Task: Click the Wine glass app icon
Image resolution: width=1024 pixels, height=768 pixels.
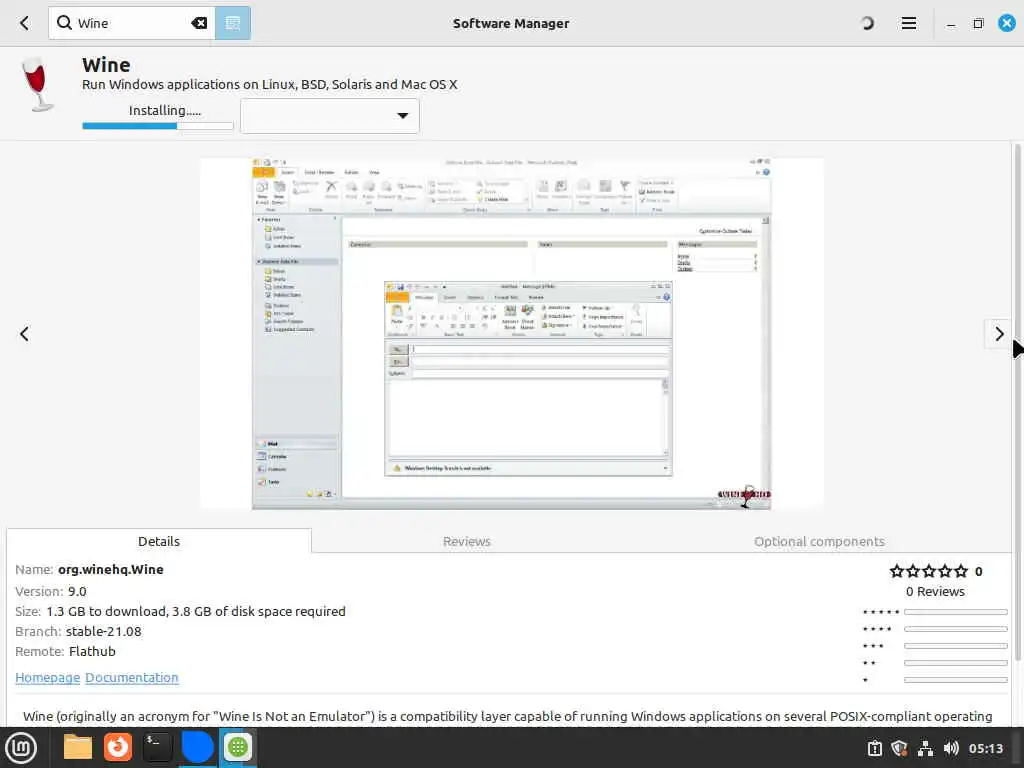Action: (37, 85)
